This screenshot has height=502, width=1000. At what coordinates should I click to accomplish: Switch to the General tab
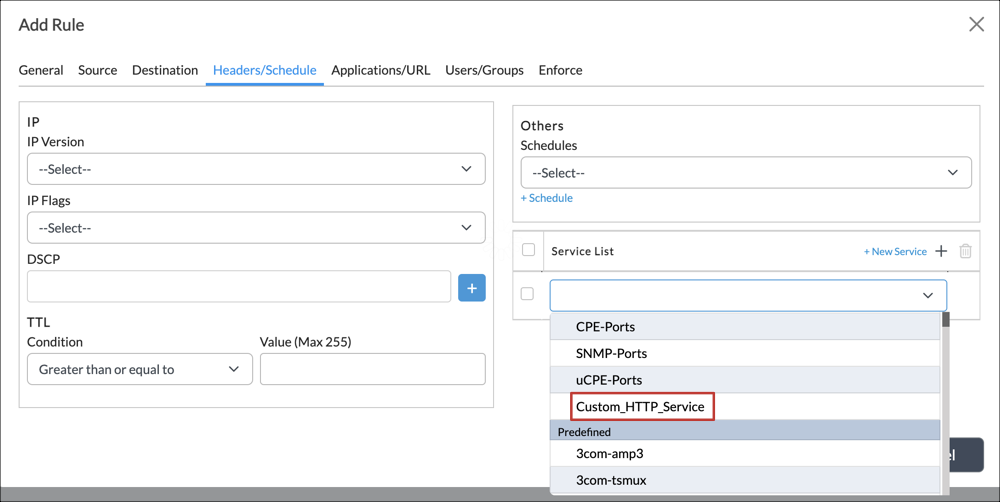pos(41,70)
